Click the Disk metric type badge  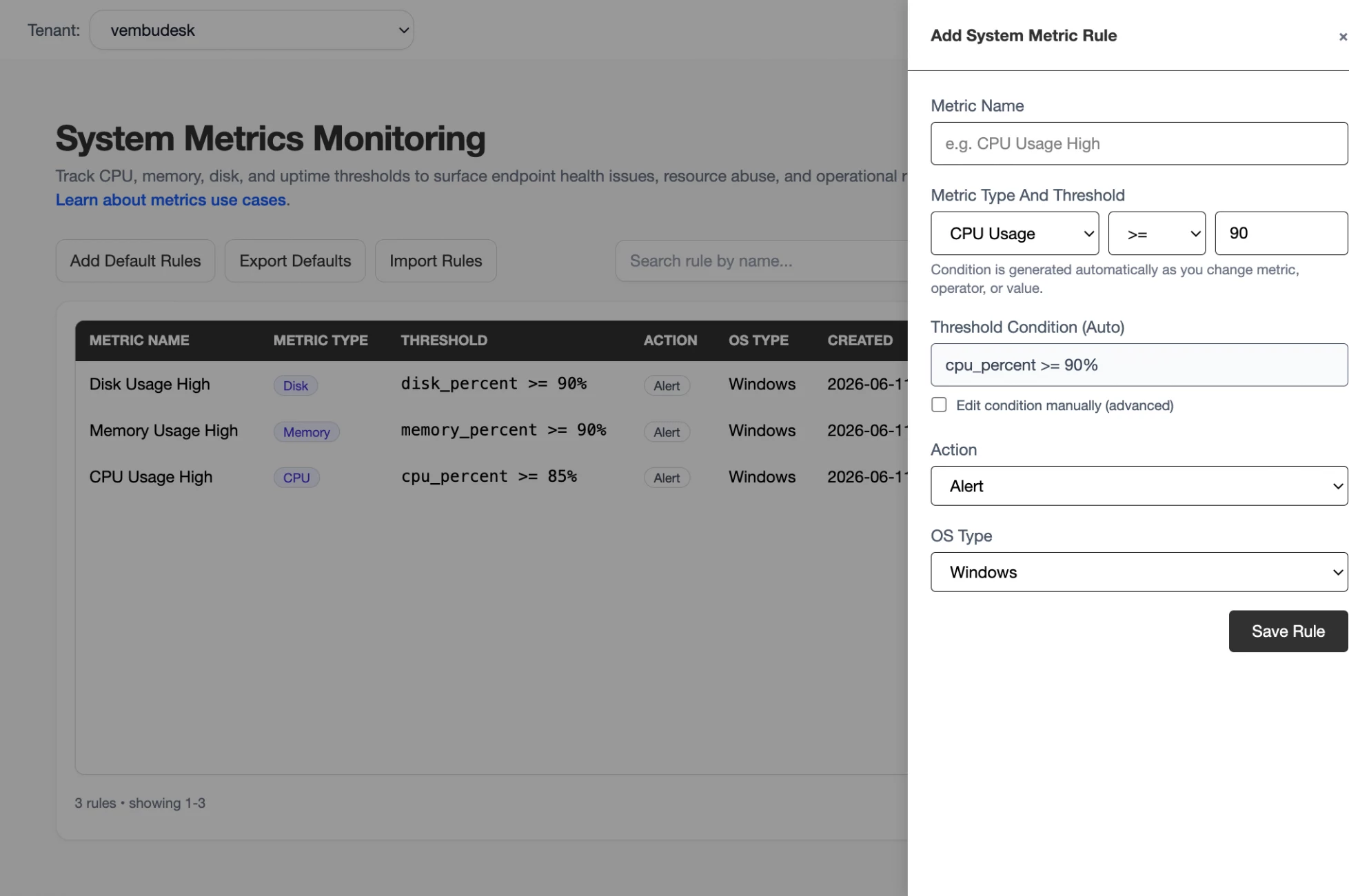[x=296, y=385]
